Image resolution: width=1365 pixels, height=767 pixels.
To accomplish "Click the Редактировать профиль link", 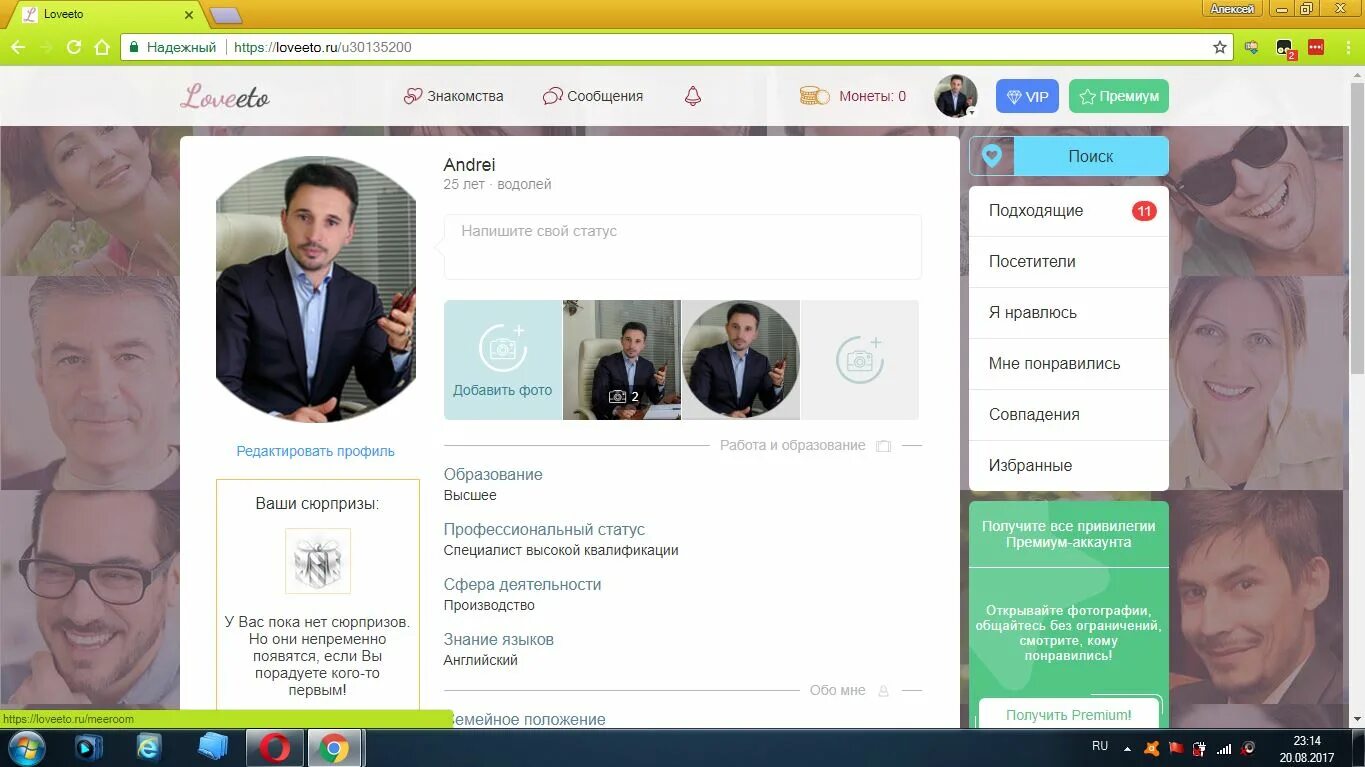I will pyautogui.click(x=315, y=451).
